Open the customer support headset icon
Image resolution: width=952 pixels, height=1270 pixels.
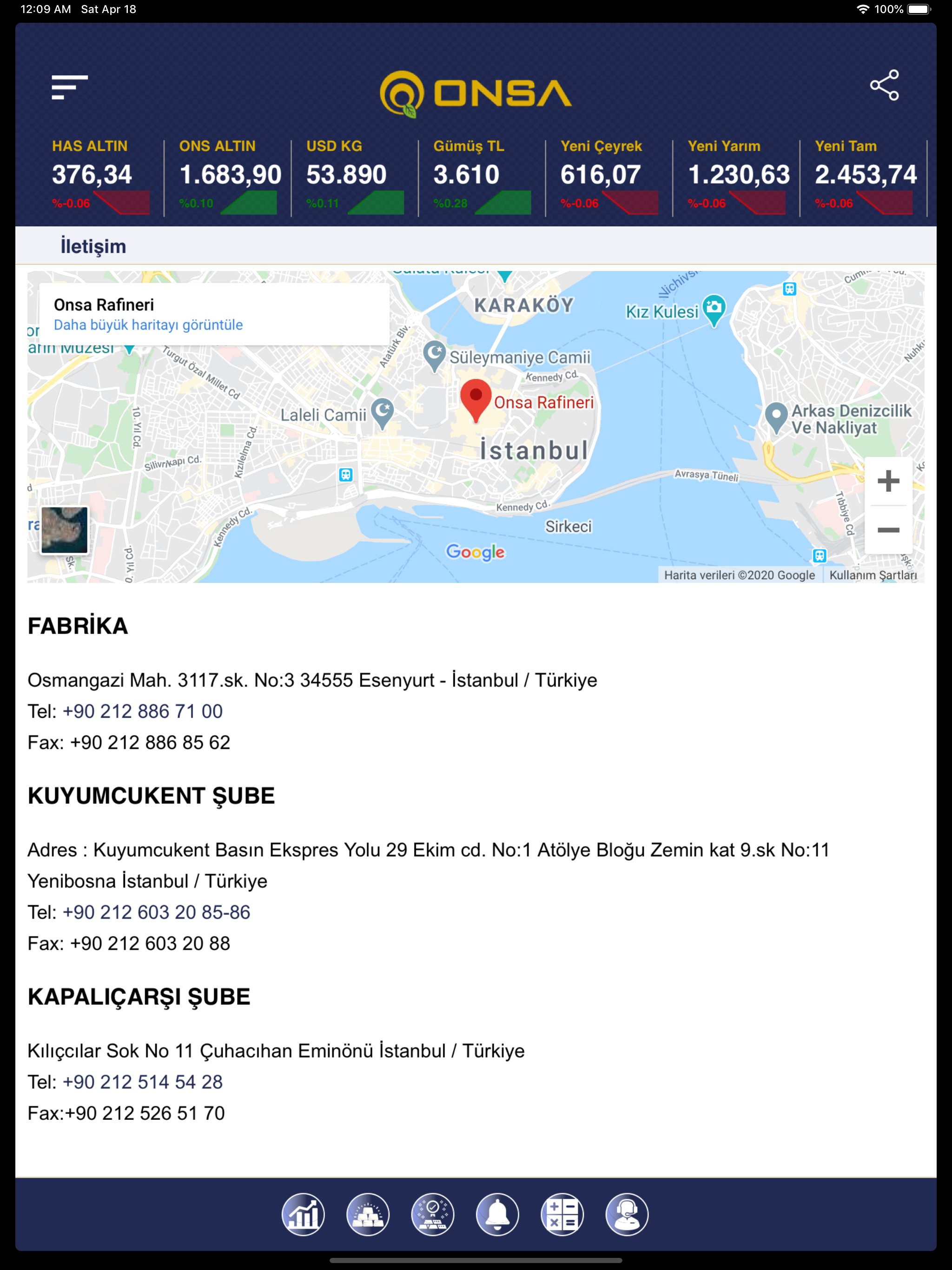(627, 1214)
